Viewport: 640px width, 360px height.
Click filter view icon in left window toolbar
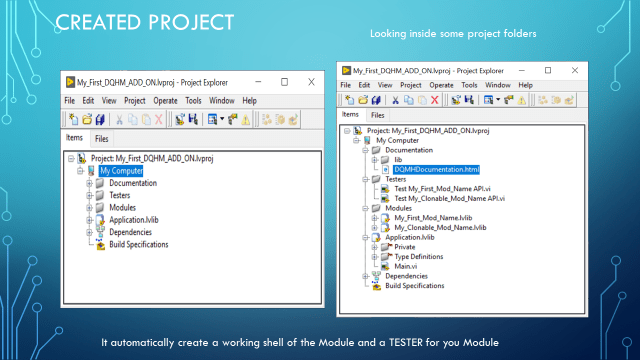pos(212,119)
